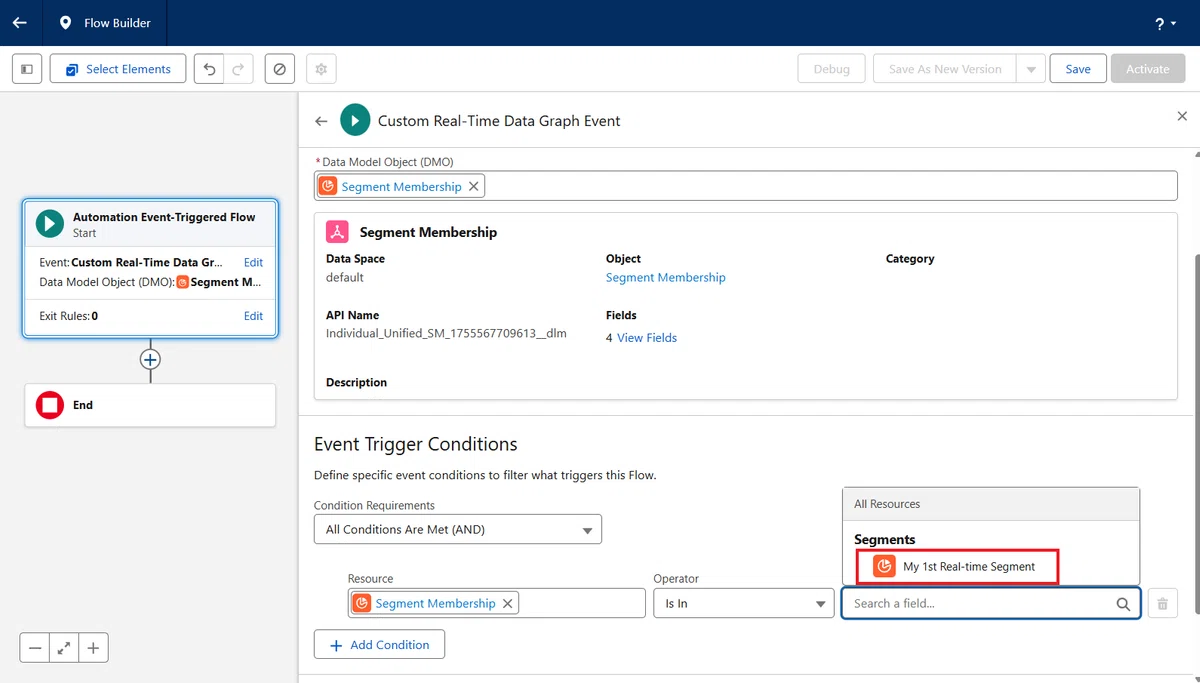
Task: Remove Segment Membership pill from Resource field
Action: tap(508, 603)
